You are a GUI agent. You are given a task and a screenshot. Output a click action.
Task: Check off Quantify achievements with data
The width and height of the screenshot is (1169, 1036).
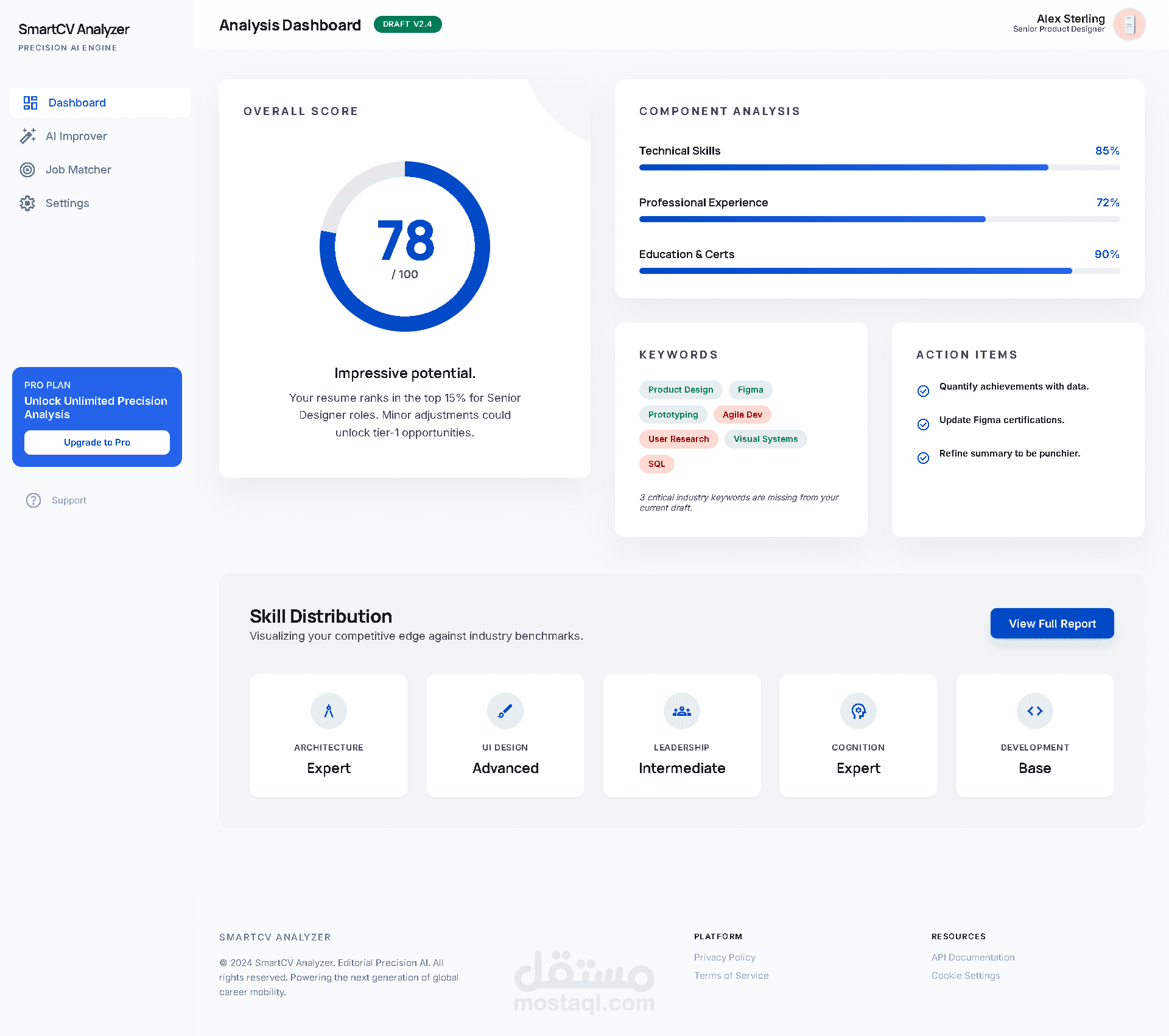click(x=923, y=391)
